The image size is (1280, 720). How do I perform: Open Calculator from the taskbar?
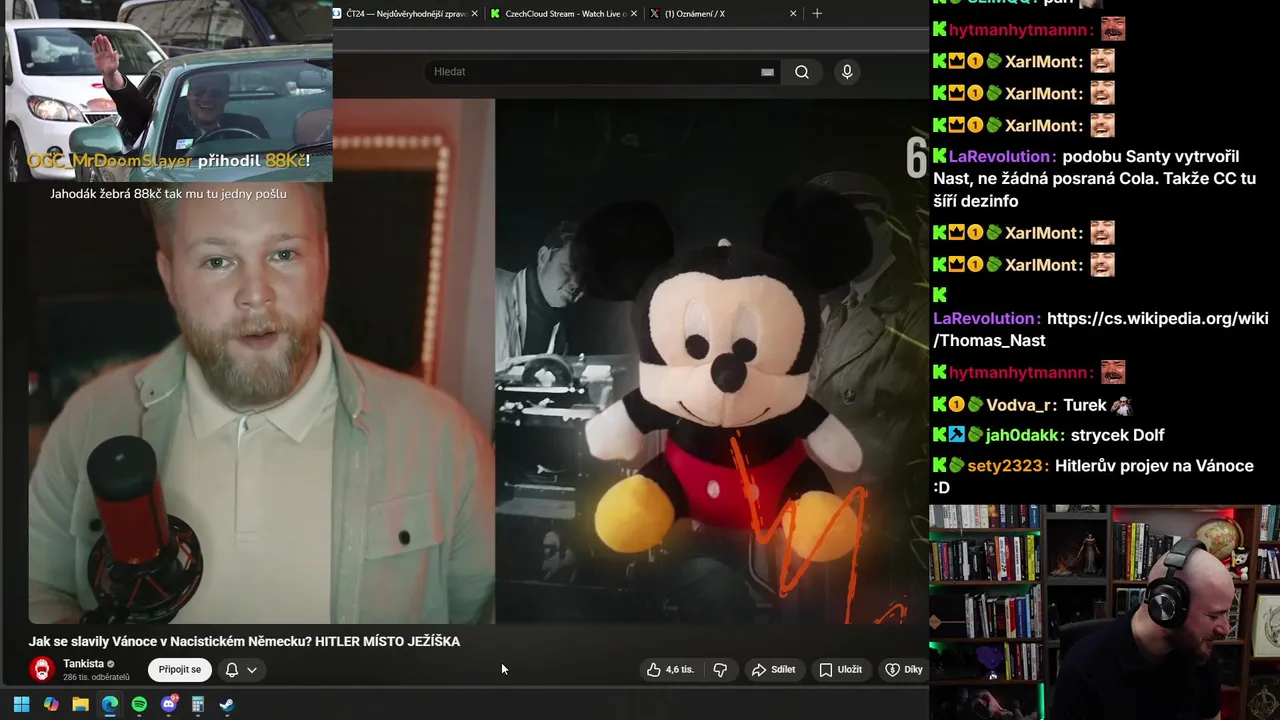coord(198,705)
